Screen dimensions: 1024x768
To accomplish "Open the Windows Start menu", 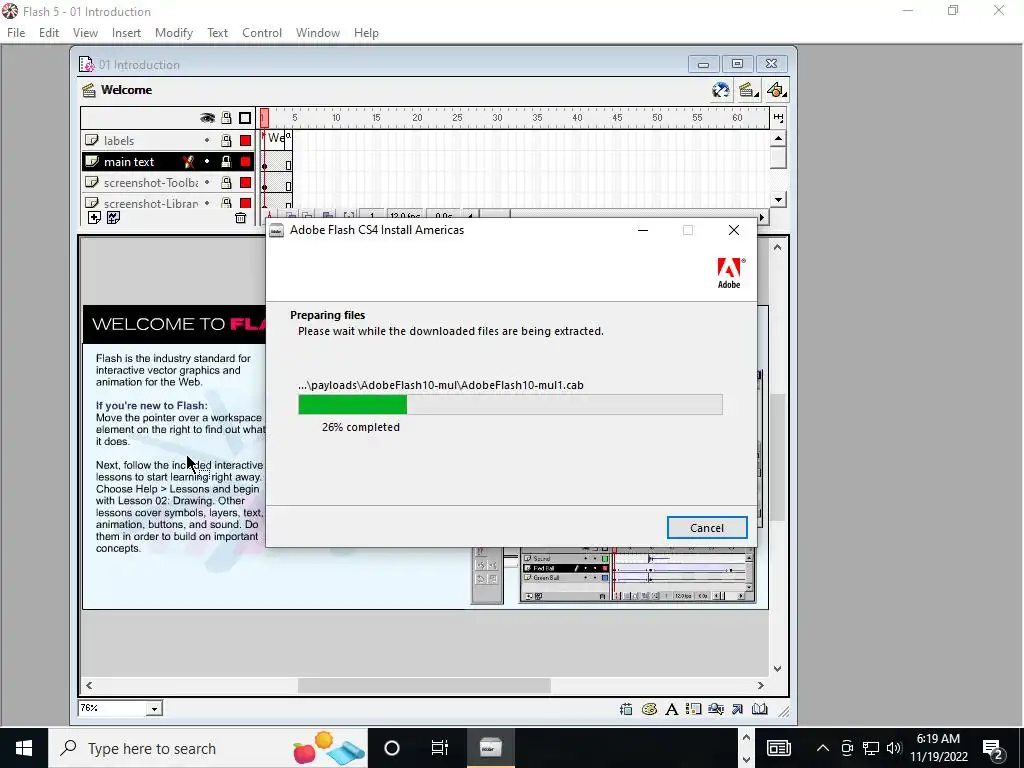I will tap(24, 748).
